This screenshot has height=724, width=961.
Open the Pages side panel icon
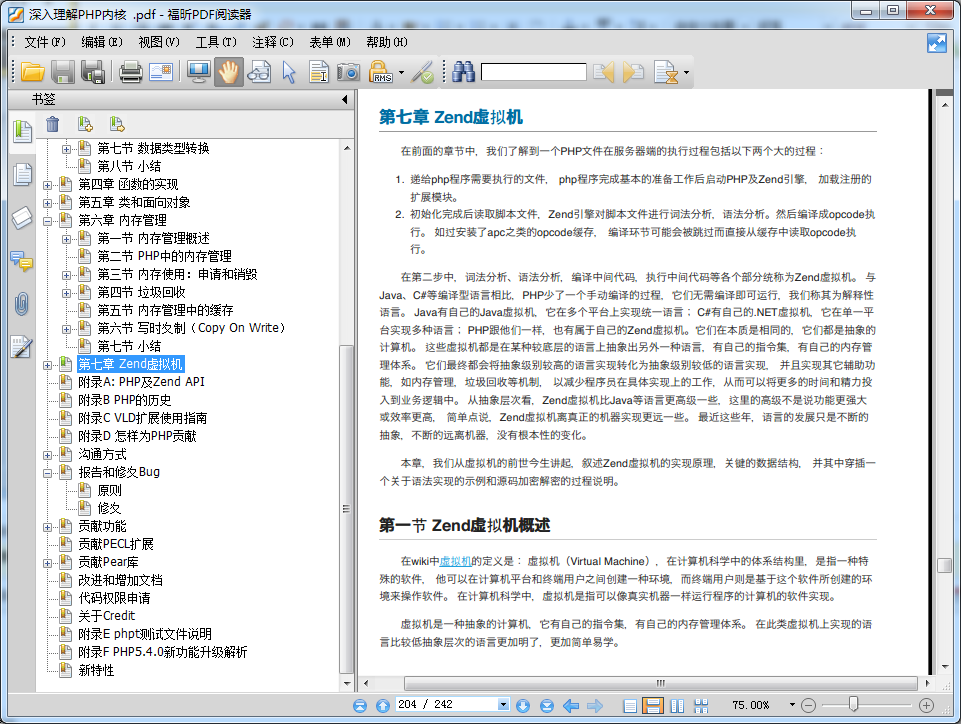coord(23,175)
